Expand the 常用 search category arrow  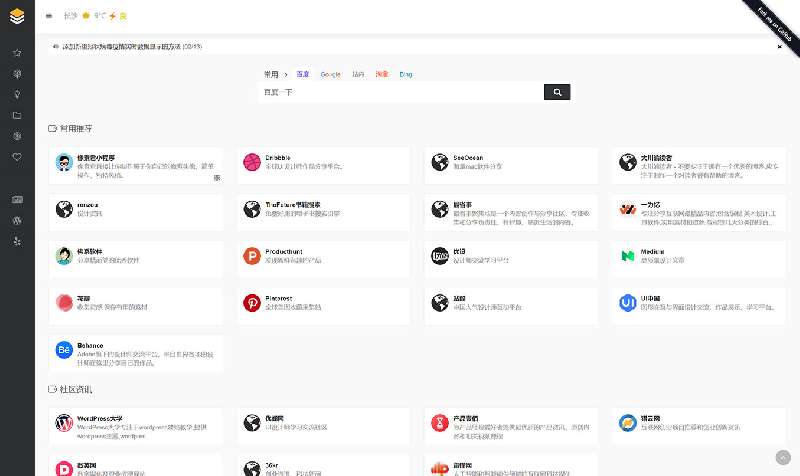pos(286,74)
